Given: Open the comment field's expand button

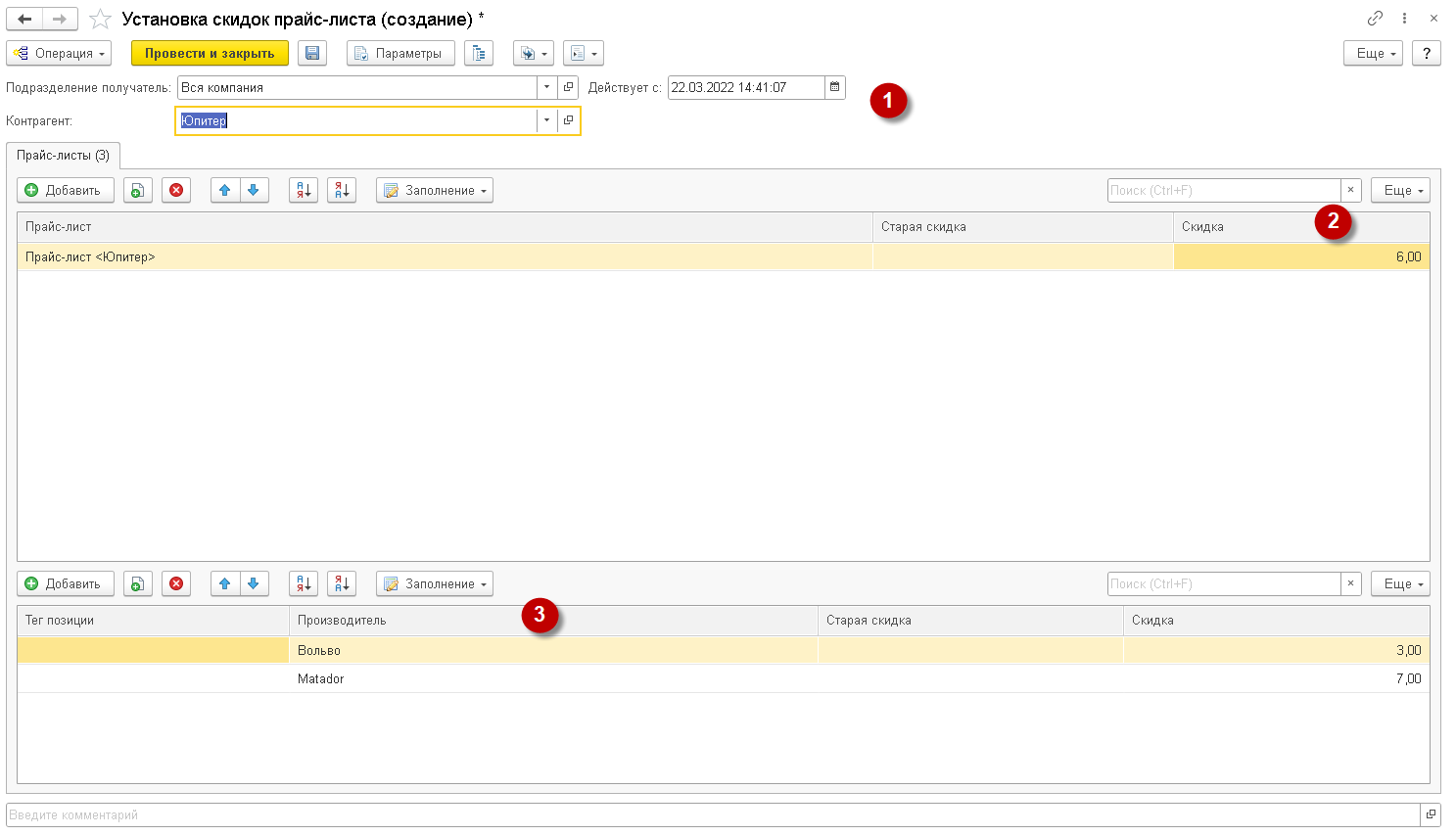Looking at the screenshot, I should click(1431, 814).
